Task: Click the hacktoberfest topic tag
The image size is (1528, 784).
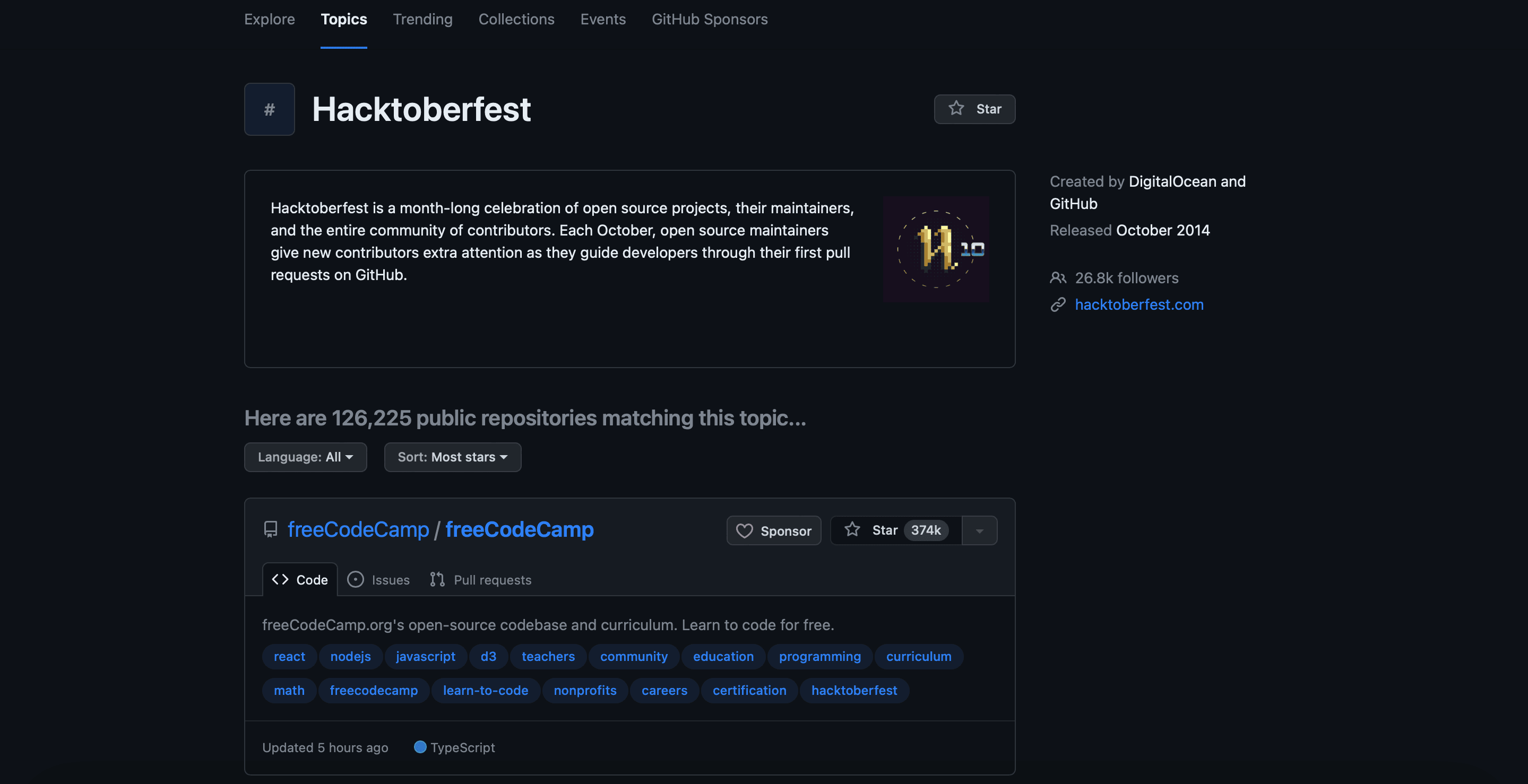Action: click(854, 690)
